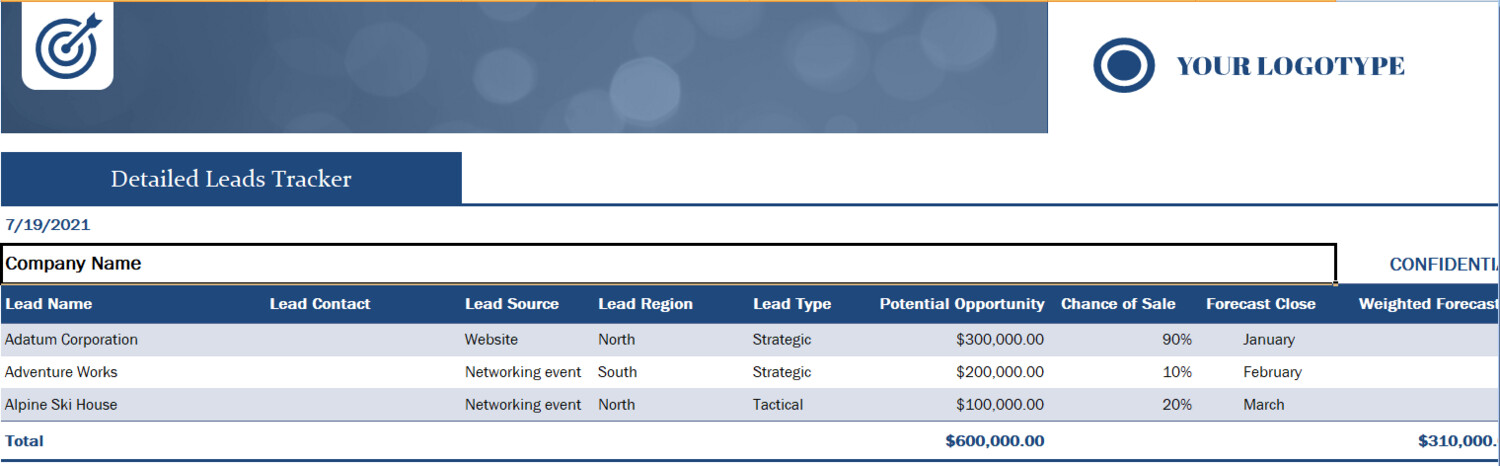This screenshot has height=466, width=1500.
Task: Click the $300,000.00 opportunity cell
Action: [x=999, y=340]
